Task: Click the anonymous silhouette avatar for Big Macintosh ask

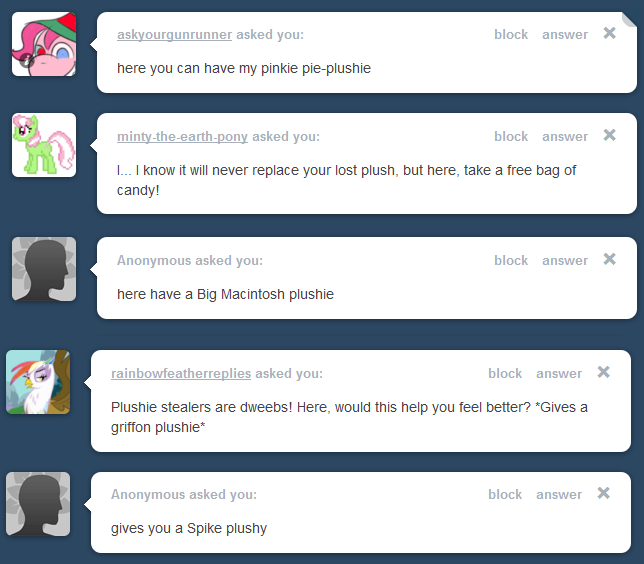Action: click(x=44, y=269)
